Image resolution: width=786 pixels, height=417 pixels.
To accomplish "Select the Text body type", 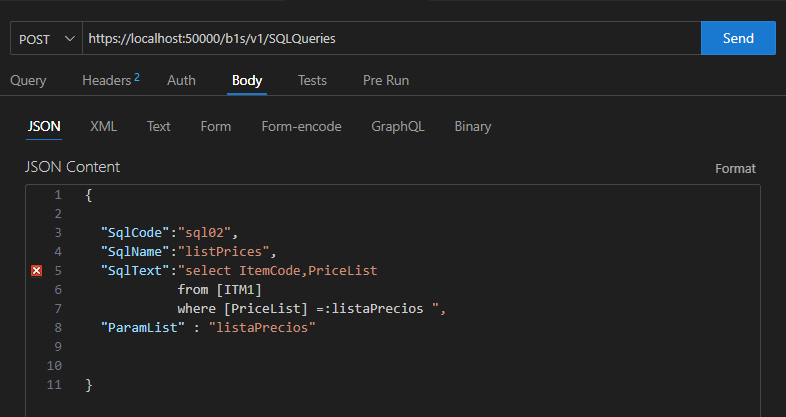I will point(158,126).
